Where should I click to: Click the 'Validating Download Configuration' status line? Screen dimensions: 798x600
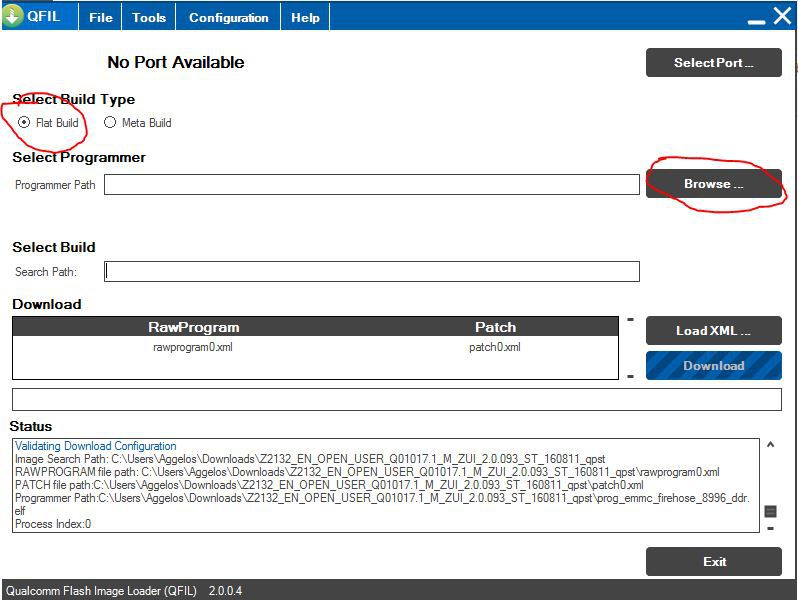coord(96,446)
